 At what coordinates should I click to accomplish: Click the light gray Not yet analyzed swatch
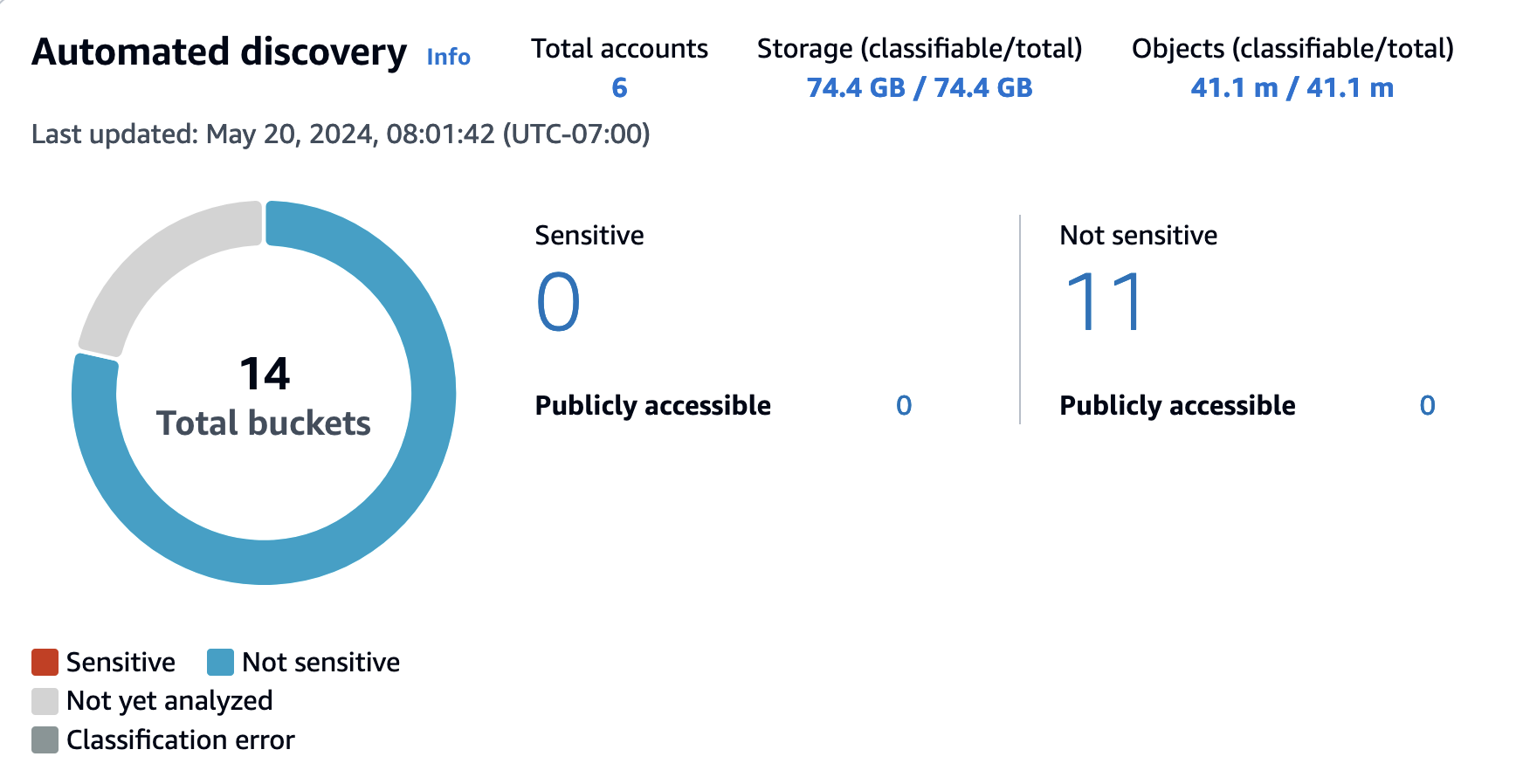pos(45,701)
